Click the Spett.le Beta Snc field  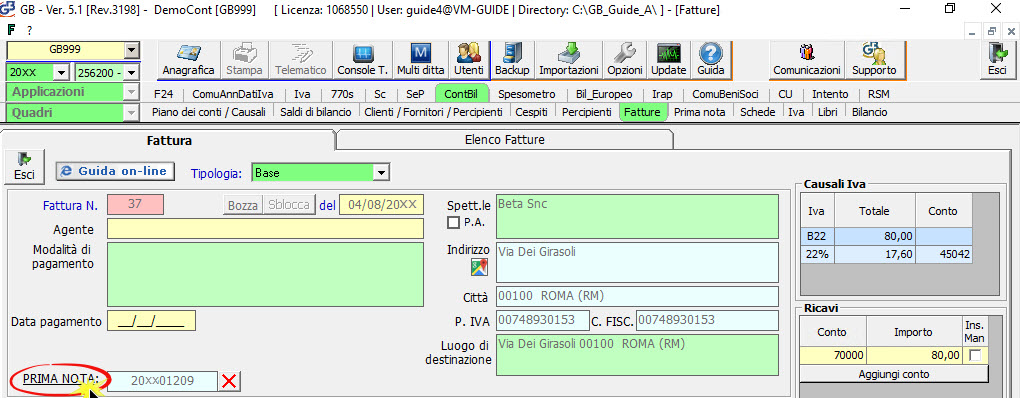[637, 217]
